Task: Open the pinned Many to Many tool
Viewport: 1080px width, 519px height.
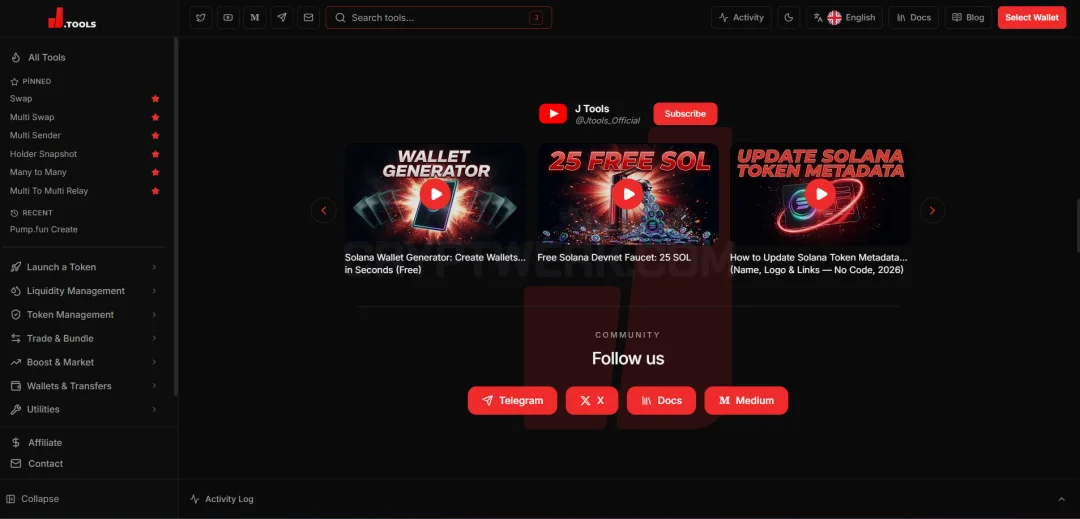Action: pyautogui.click(x=38, y=172)
